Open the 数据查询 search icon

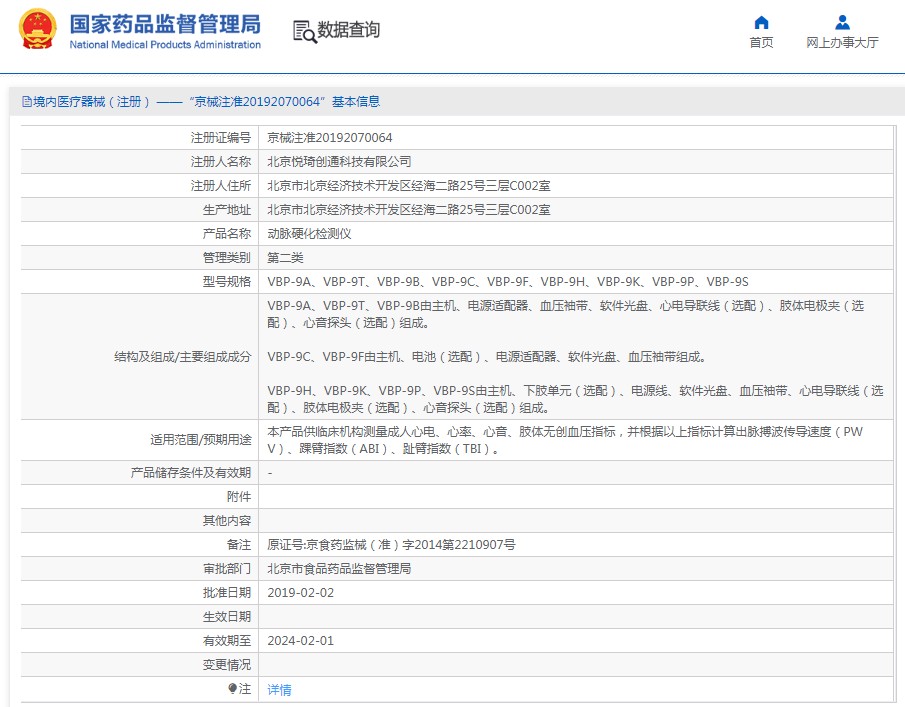click(305, 32)
